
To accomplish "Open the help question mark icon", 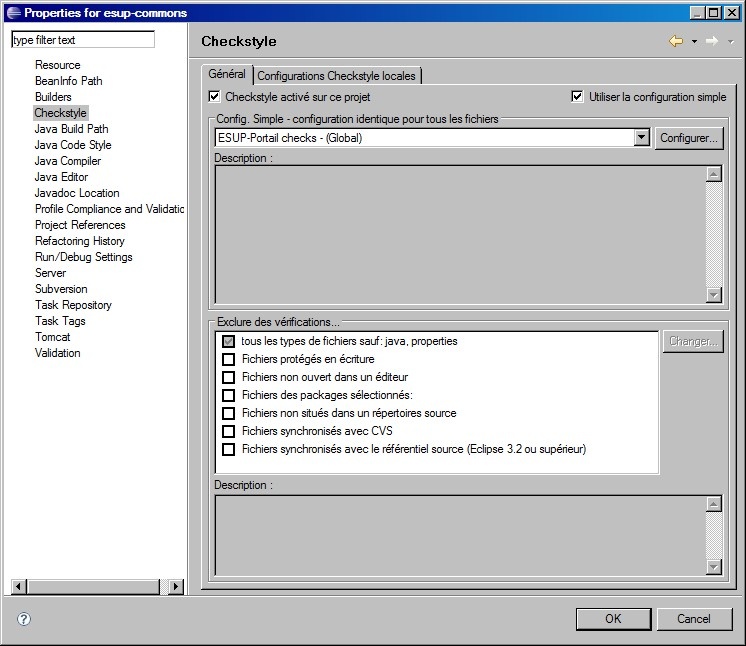I will click(x=24, y=619).
